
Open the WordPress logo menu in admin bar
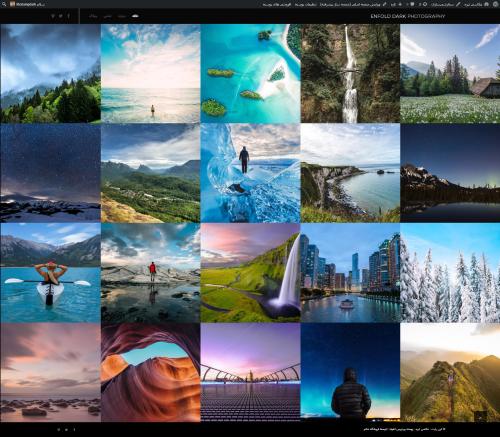(495, 4)
